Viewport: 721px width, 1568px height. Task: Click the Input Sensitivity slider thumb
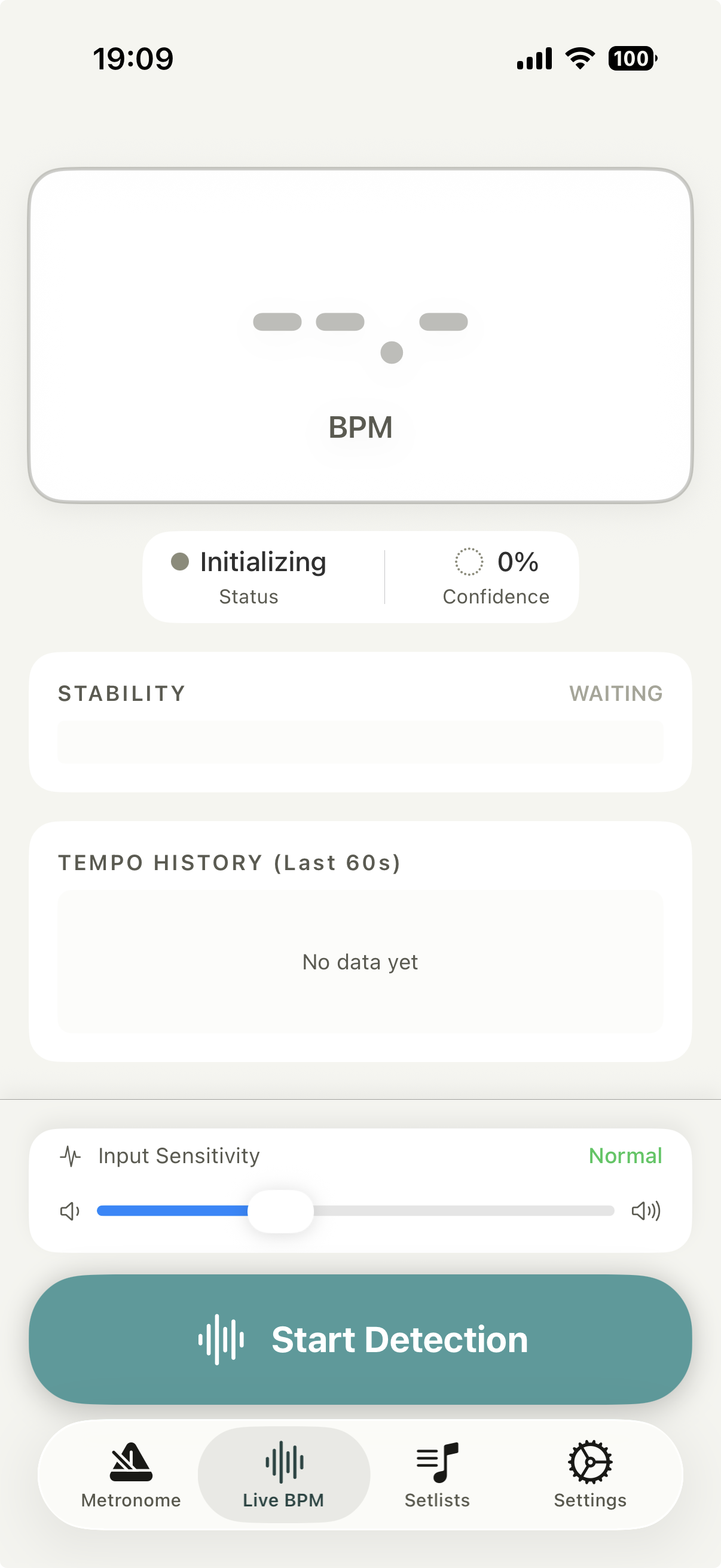pos(280,1211)
